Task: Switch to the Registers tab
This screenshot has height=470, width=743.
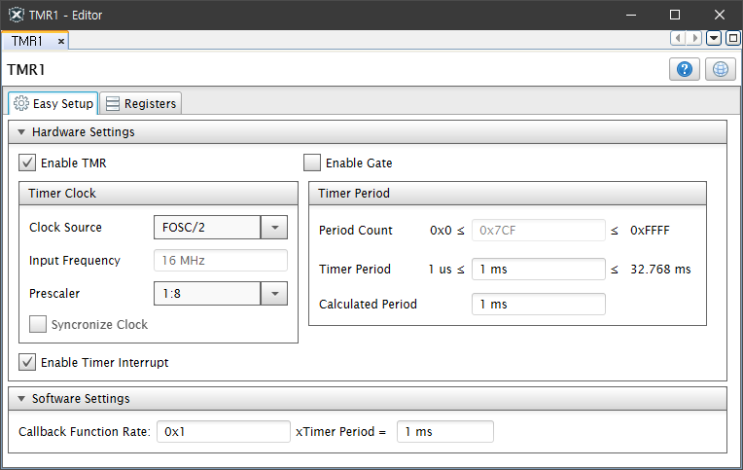Action: click(141, 103)
